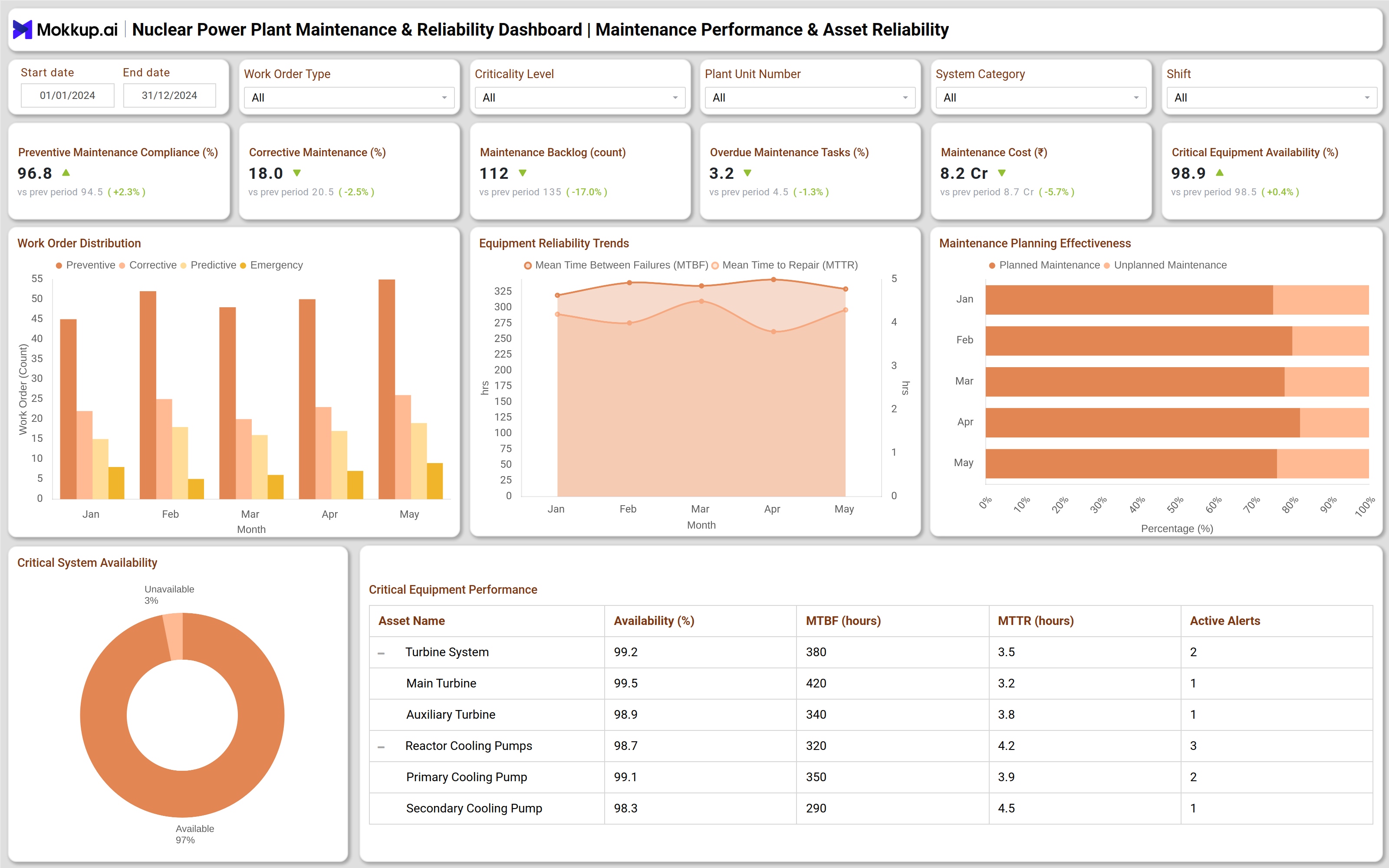Screen dimensions: 1389x868
Task: Click the Mar MTTR data point
Action: pyautogui.click(x=701, y=301)
